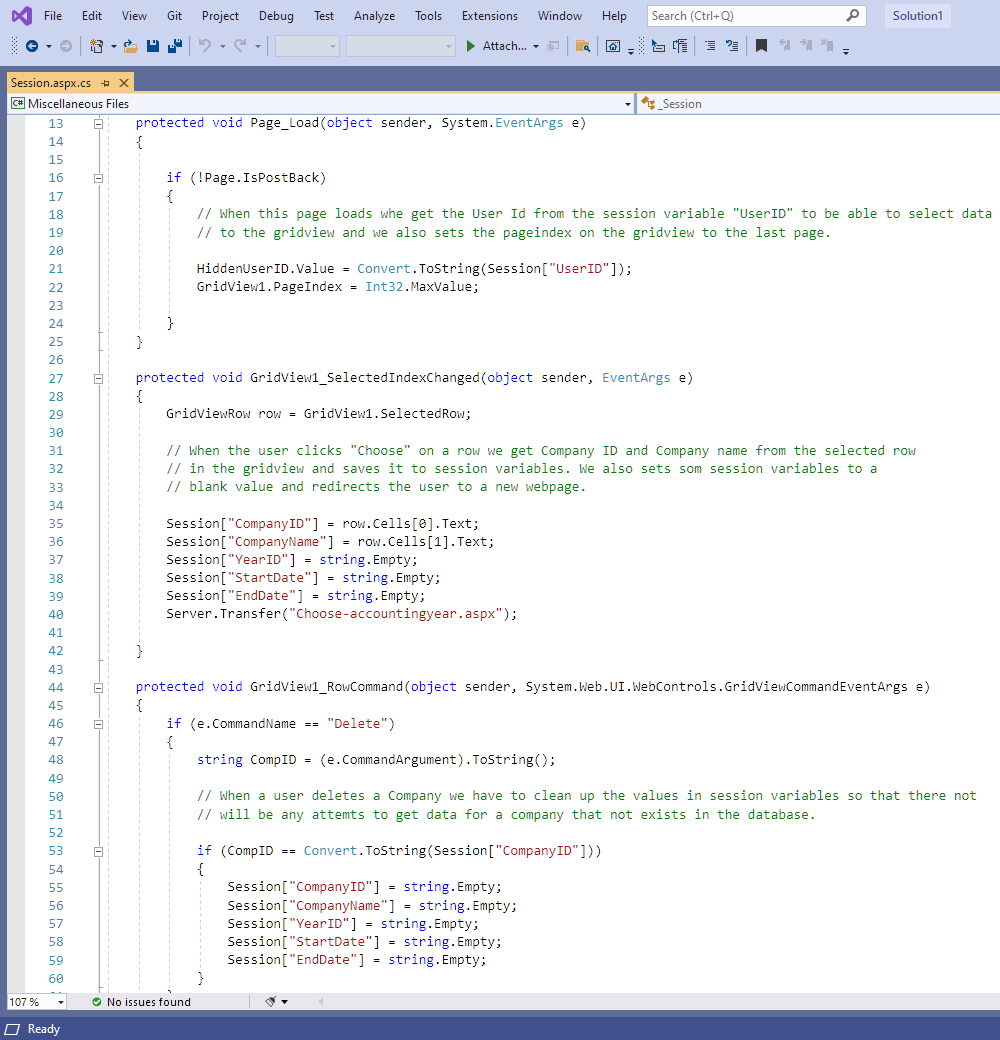Open the solution platforms combo box

pos(401,46)
